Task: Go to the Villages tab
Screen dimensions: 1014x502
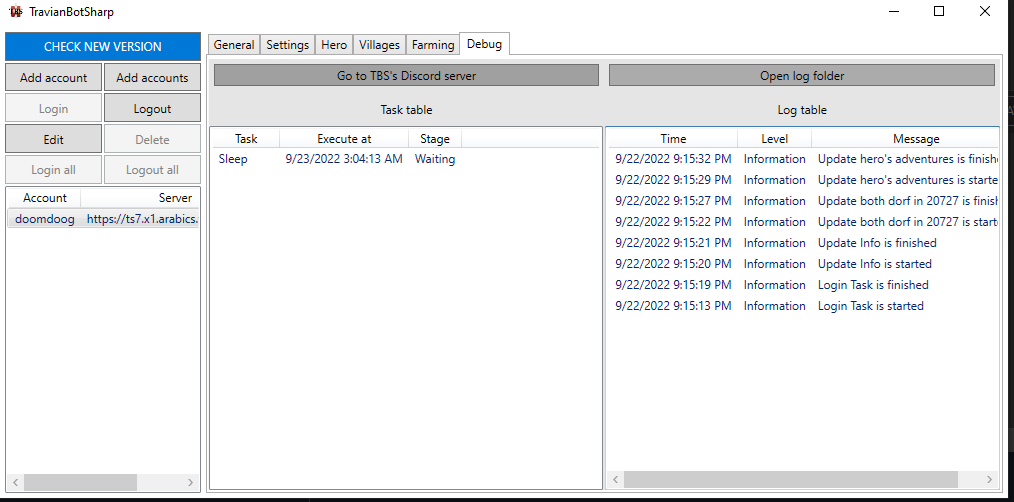Action: tap(380, 45)
